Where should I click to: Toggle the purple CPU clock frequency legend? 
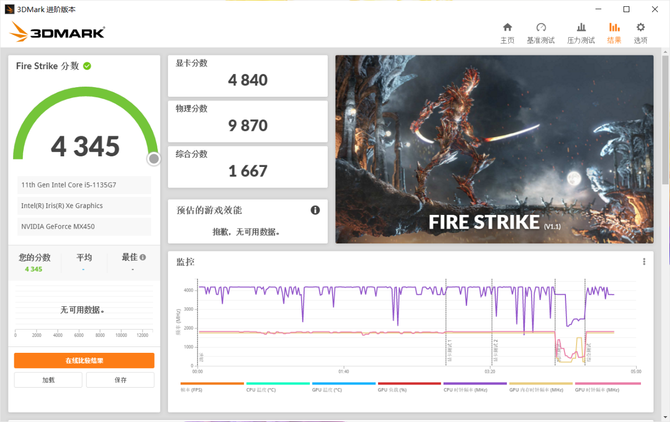475,384
